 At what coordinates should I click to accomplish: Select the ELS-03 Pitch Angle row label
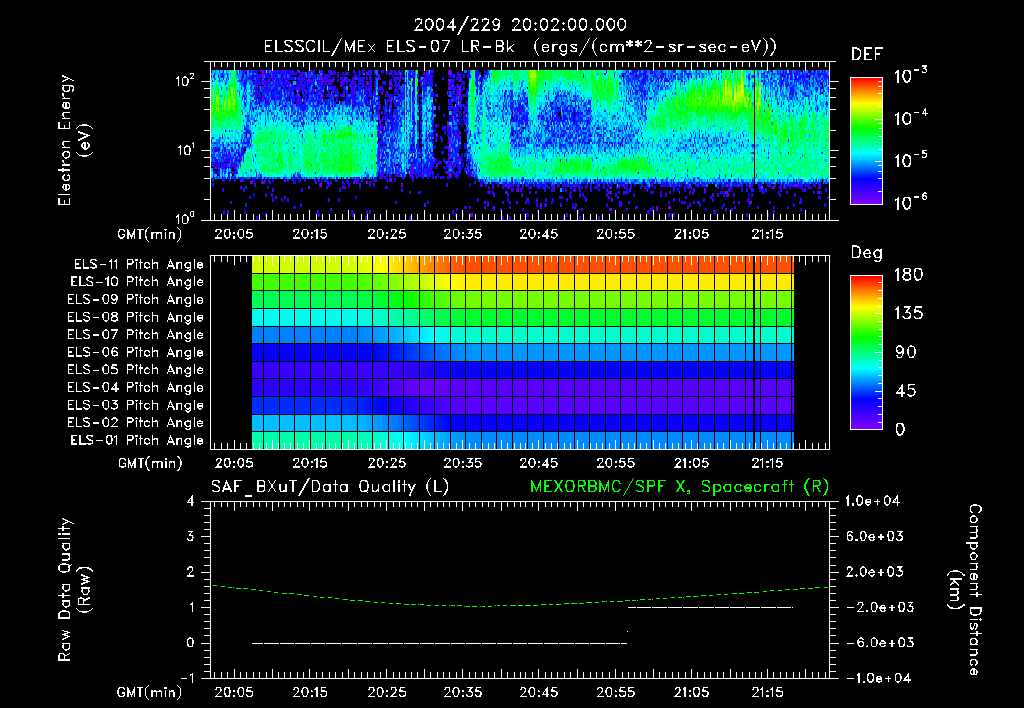(136, 405)
